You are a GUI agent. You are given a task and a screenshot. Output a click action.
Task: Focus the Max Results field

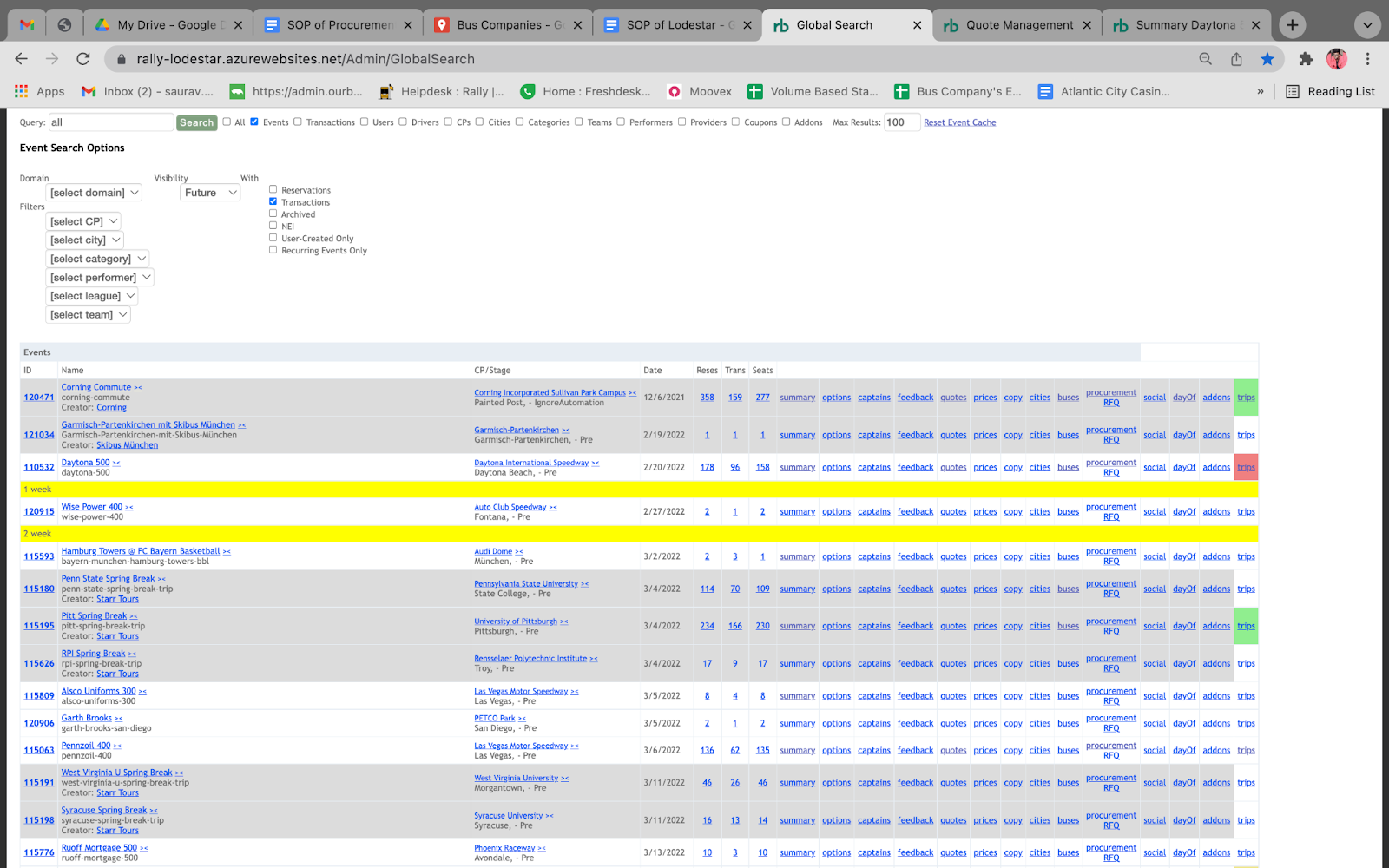(901, 122)
